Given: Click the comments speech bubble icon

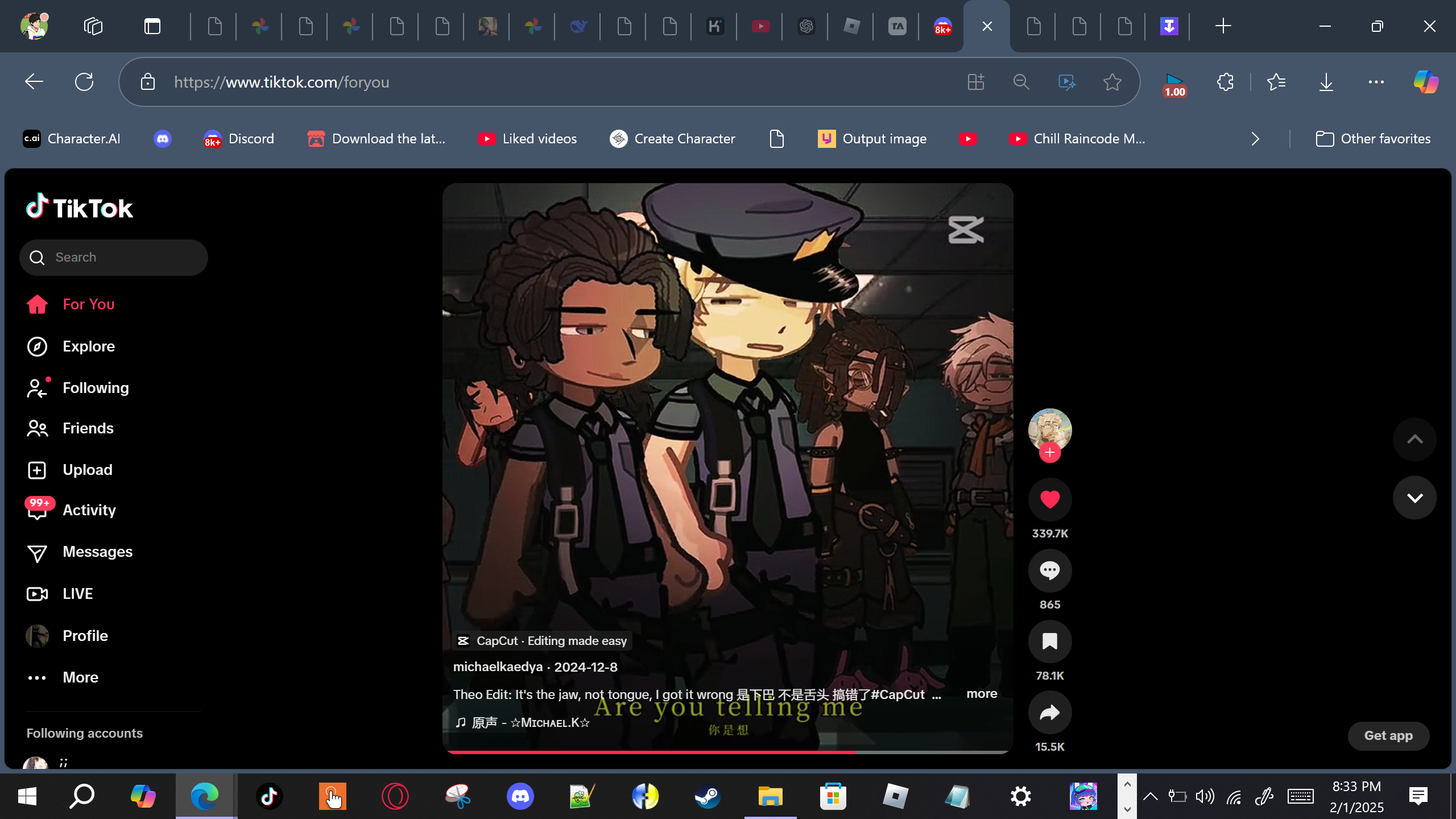Looking at the screenshot, I should click(x=1049, y=570).
